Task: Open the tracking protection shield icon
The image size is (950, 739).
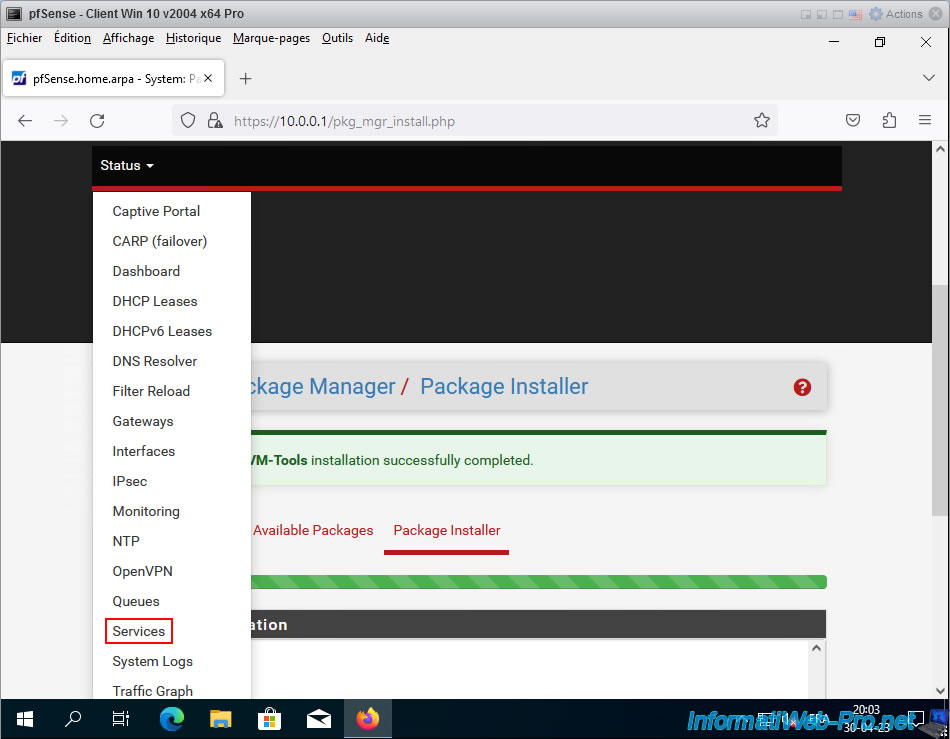Action: (x=188, y=121)
